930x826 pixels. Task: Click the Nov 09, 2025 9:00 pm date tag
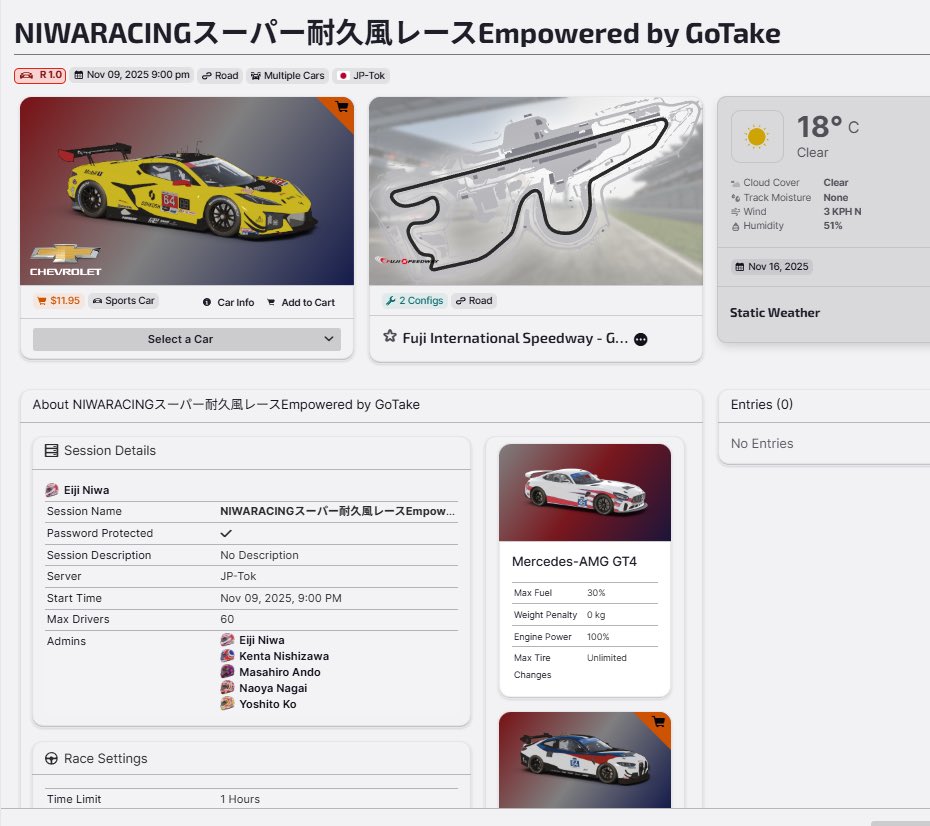pyautogui.click(x=132, y=75)
